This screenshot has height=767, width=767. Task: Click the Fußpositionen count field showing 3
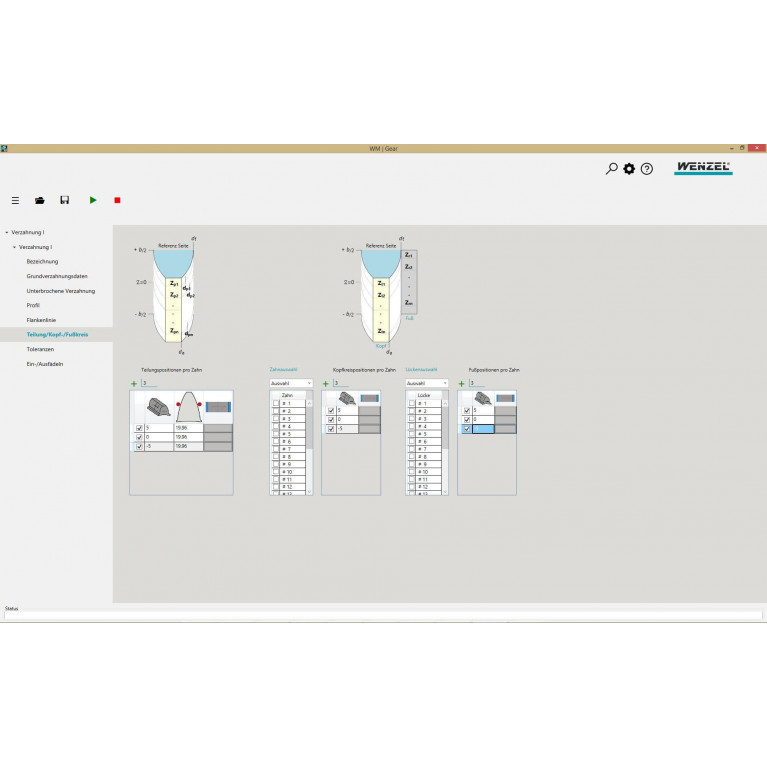477,383
